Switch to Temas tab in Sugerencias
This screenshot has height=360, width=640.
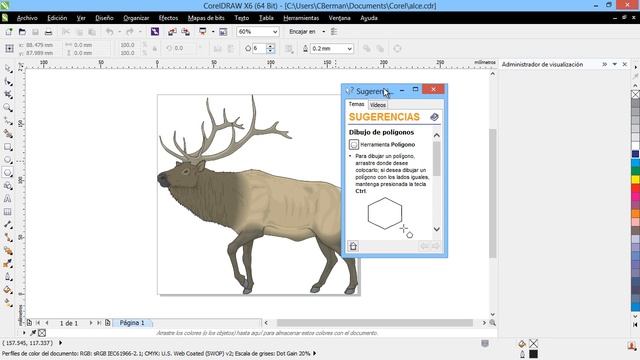[x=356, y=104]
